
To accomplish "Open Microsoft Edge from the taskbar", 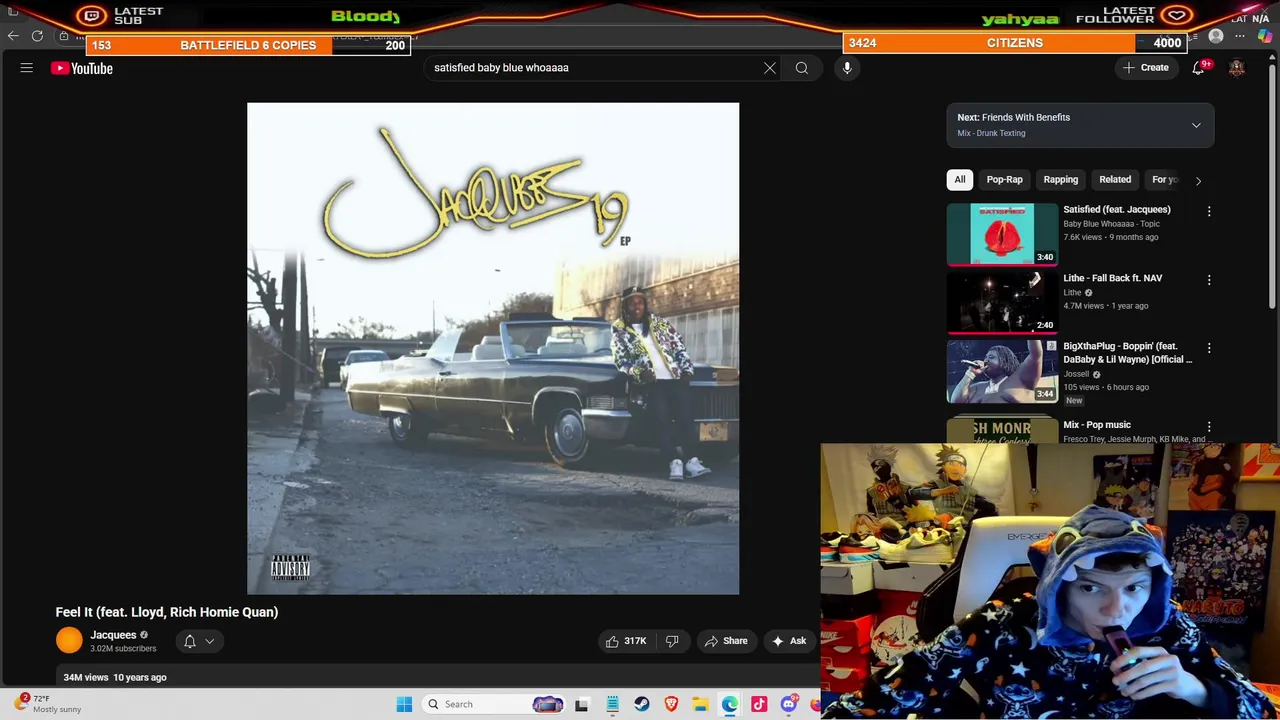I will [x=730, y=705].
